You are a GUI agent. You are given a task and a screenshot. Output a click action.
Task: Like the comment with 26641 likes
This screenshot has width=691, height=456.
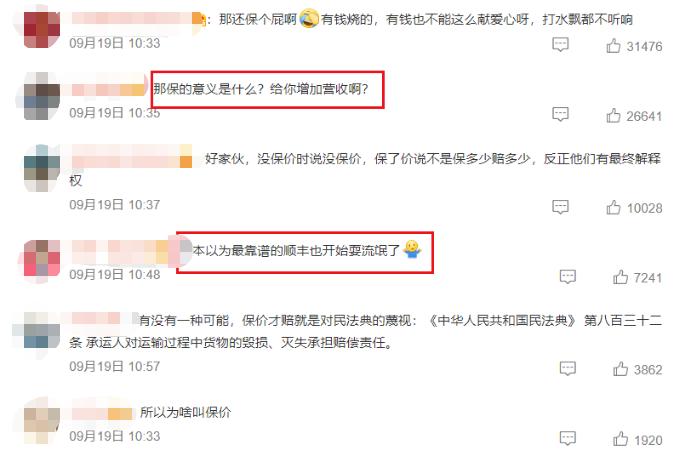(613, 115)
